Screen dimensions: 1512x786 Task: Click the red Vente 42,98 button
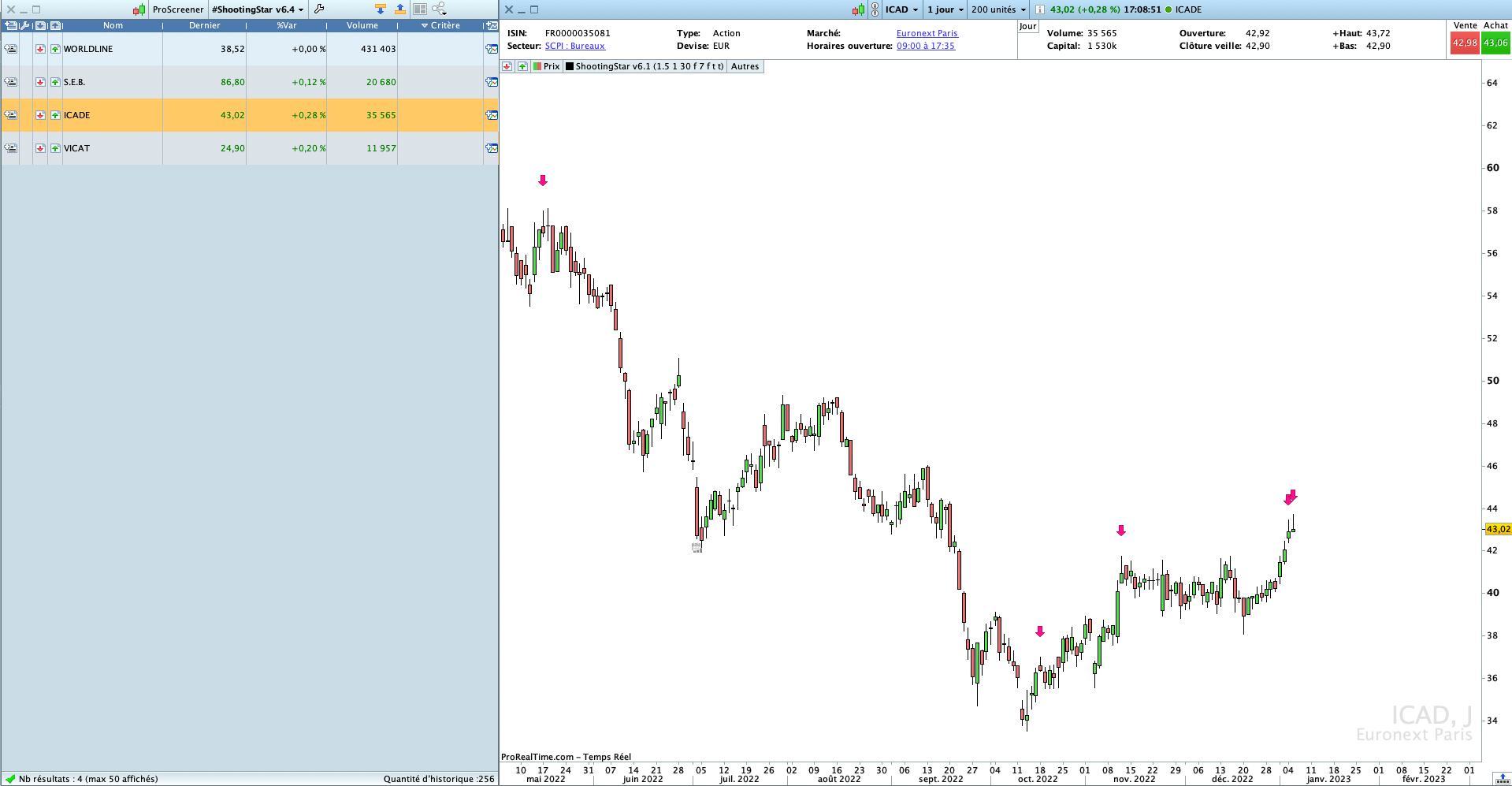click(x=1465, y=43)
